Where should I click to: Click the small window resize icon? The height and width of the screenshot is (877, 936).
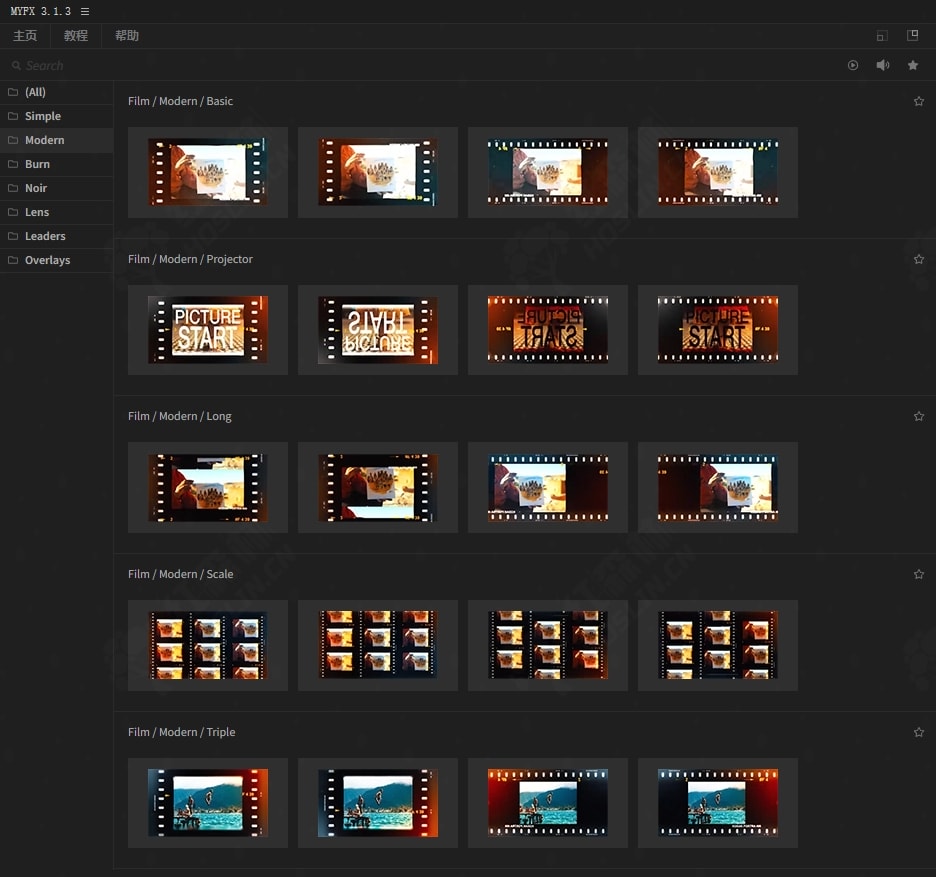click(882, 36)
